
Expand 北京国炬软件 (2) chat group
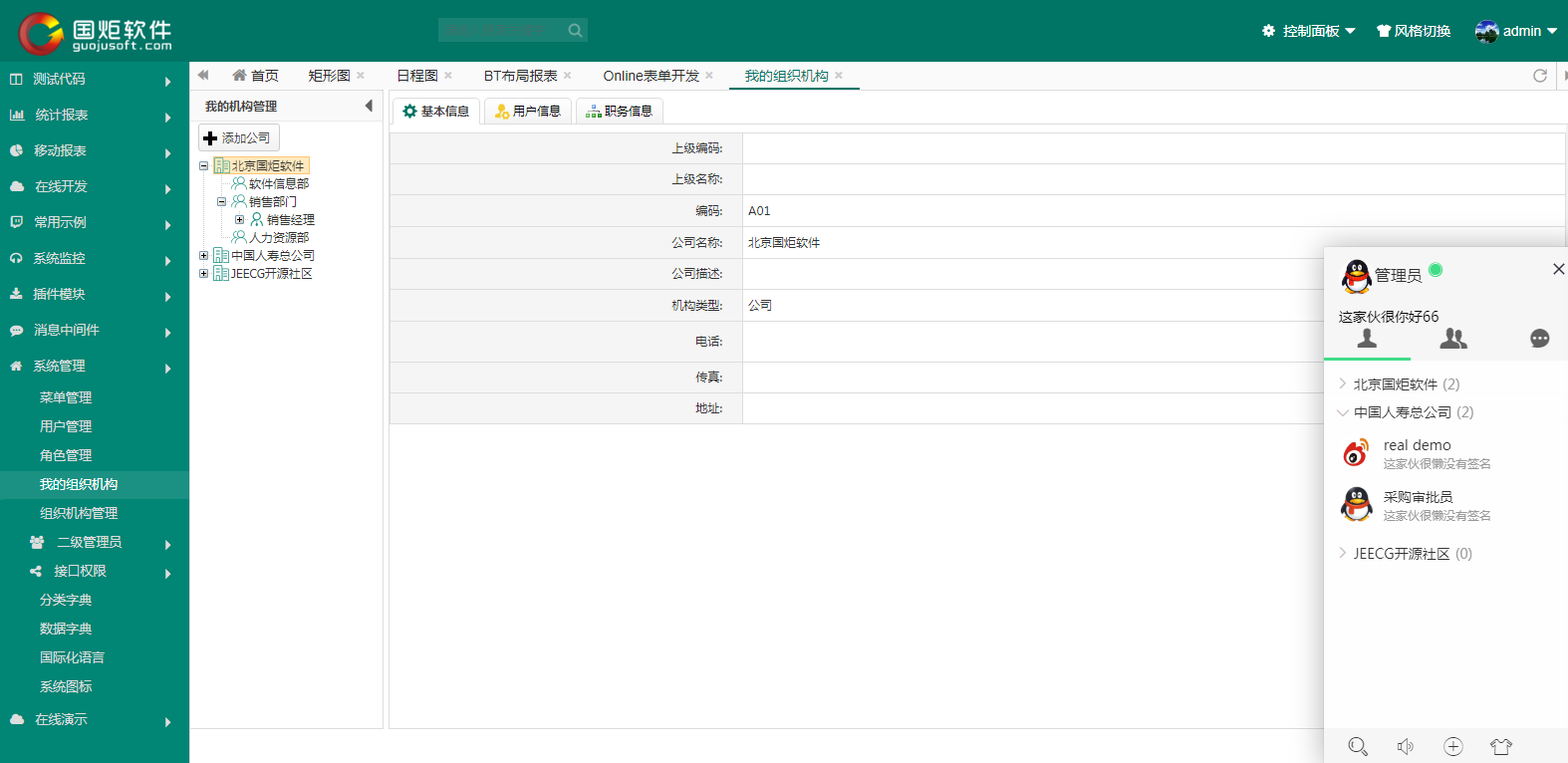coord(1406,384)
